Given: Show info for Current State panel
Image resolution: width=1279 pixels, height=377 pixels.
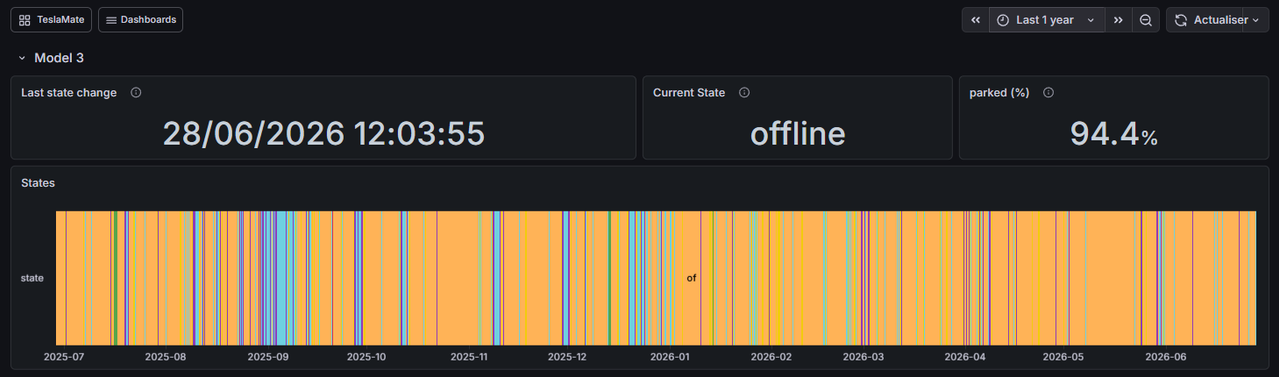Looking at the screenshot, I should click(744, 92).
